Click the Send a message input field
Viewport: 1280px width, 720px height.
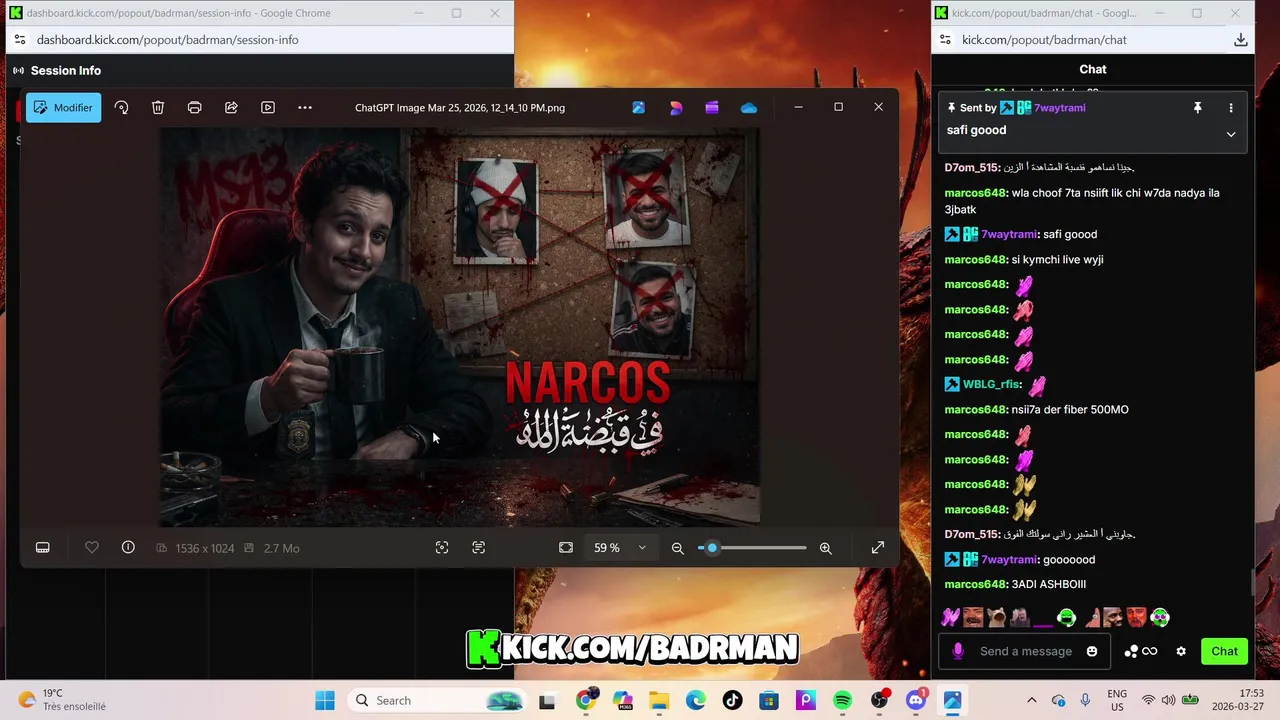point(1025,651)
